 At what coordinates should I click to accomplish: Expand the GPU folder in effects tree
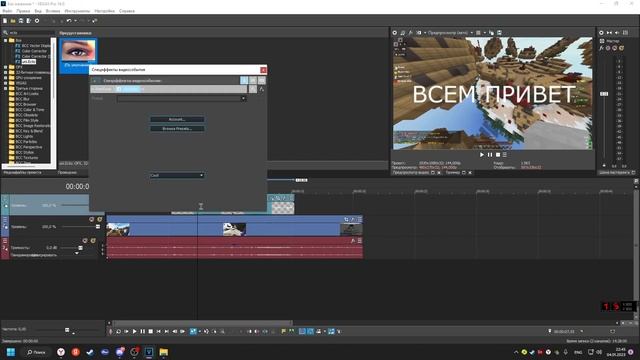click(5, 78)
